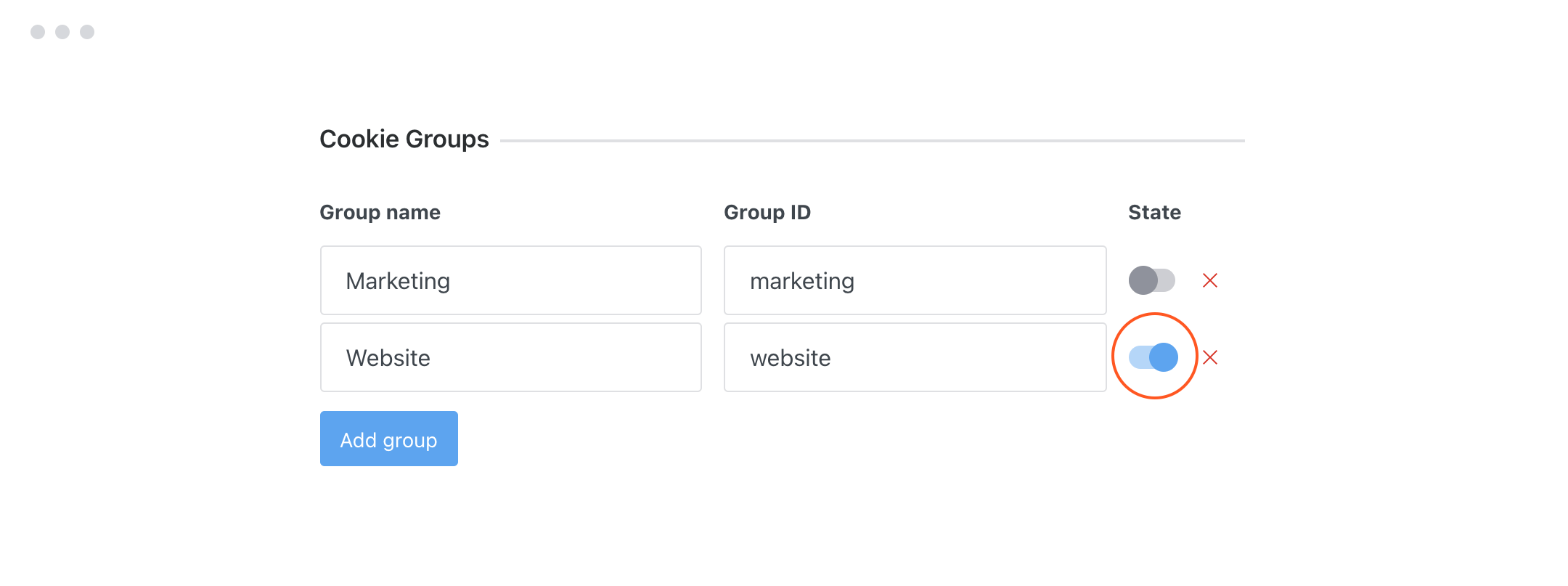Enable the Marketing group state toggle

pyautogui.click(x=1153, y=280)
